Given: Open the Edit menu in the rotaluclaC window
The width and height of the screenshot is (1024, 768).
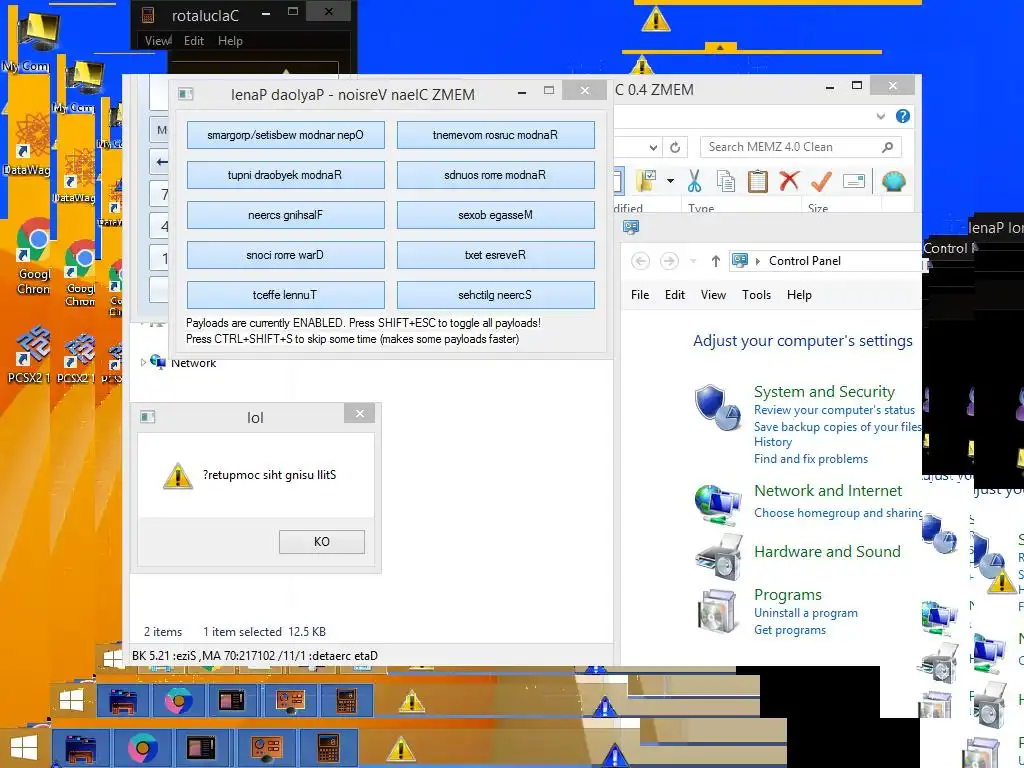Looking at the screenshot, I should [x=194, y=40].
